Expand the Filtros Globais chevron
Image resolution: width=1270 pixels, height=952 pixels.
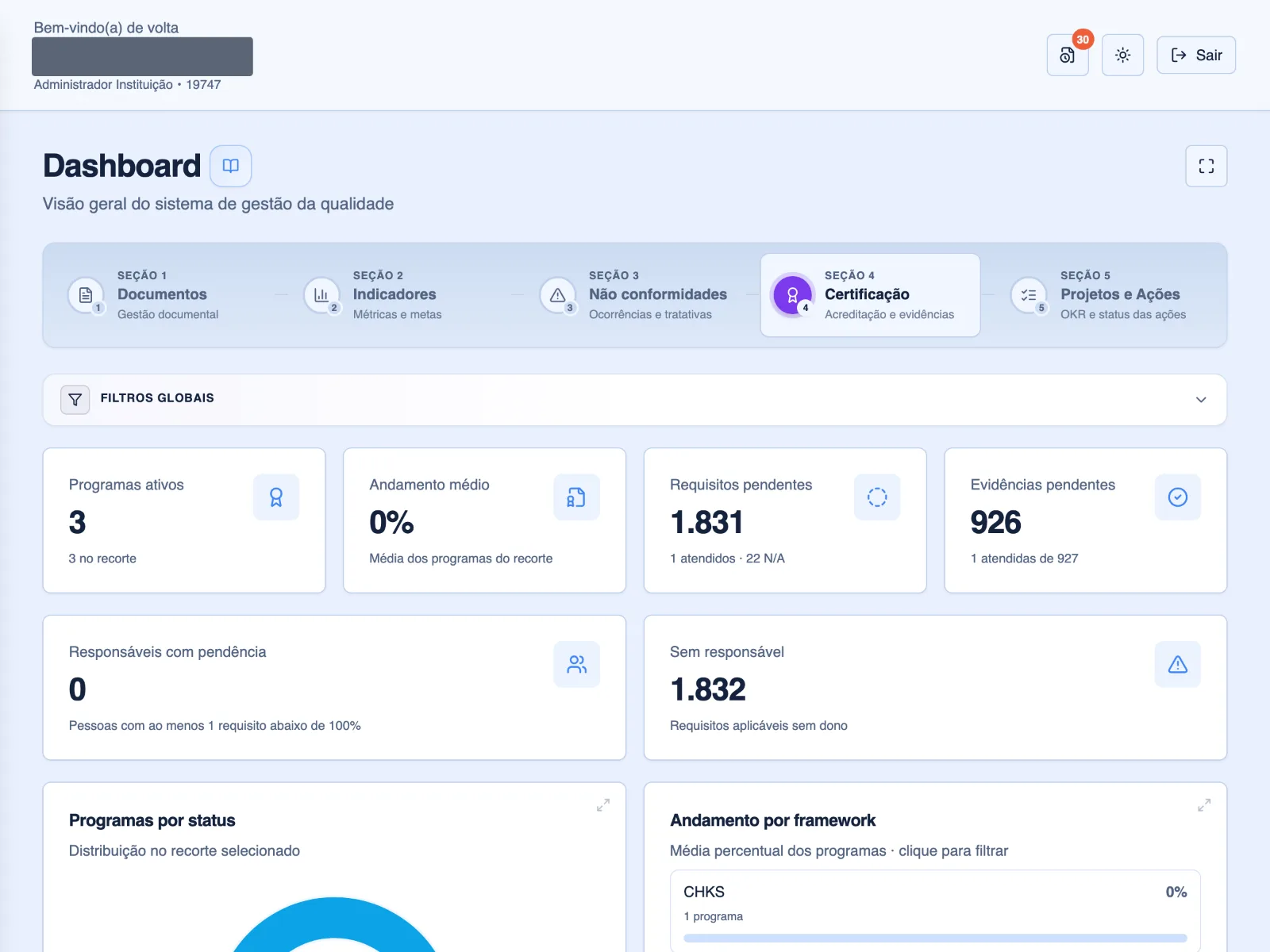1201,399
